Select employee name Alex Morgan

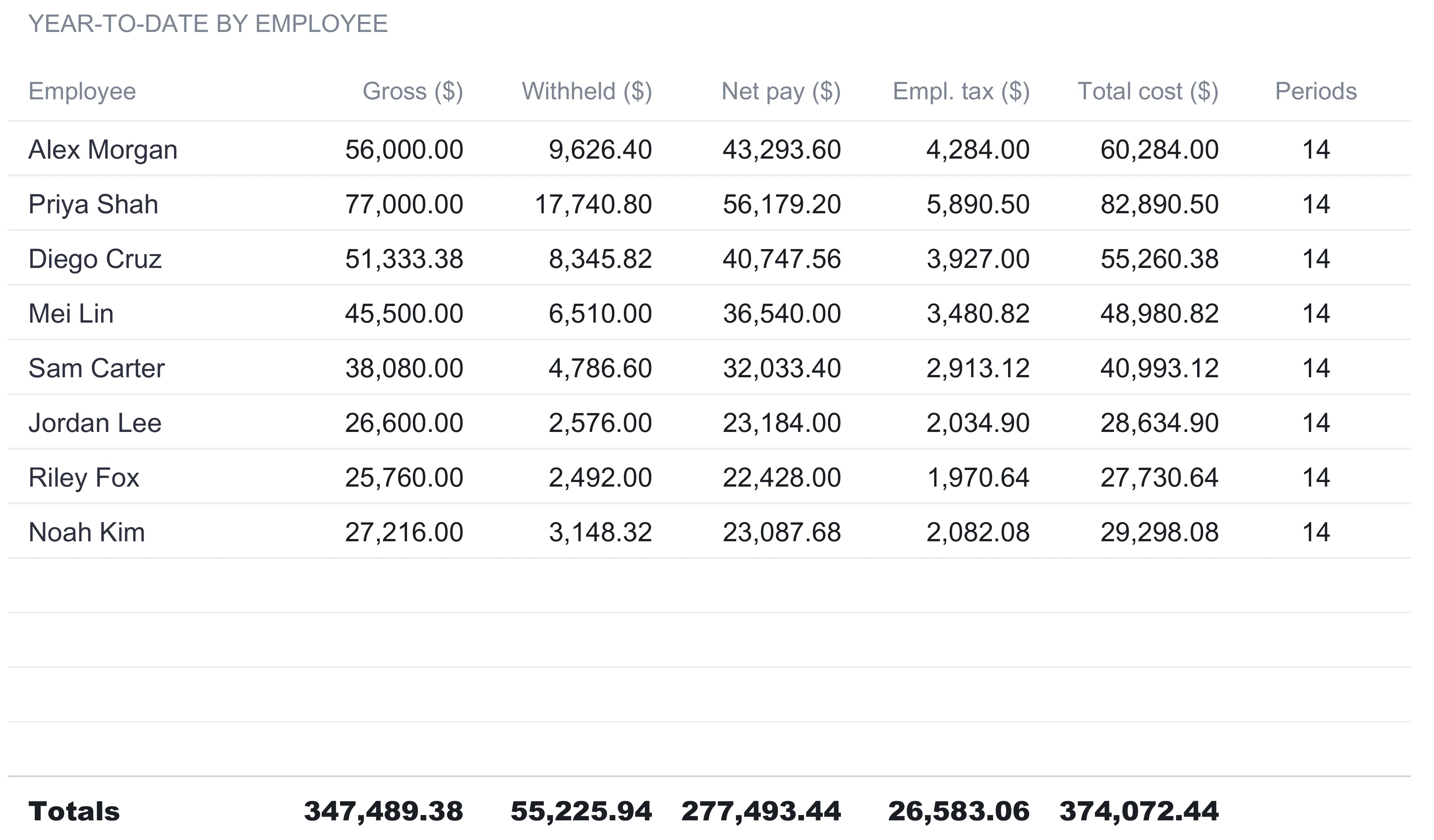coord(103,150)
